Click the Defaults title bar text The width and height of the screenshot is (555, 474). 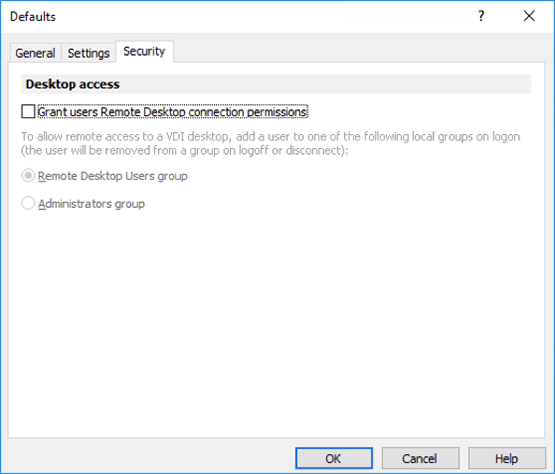[33, 17]
